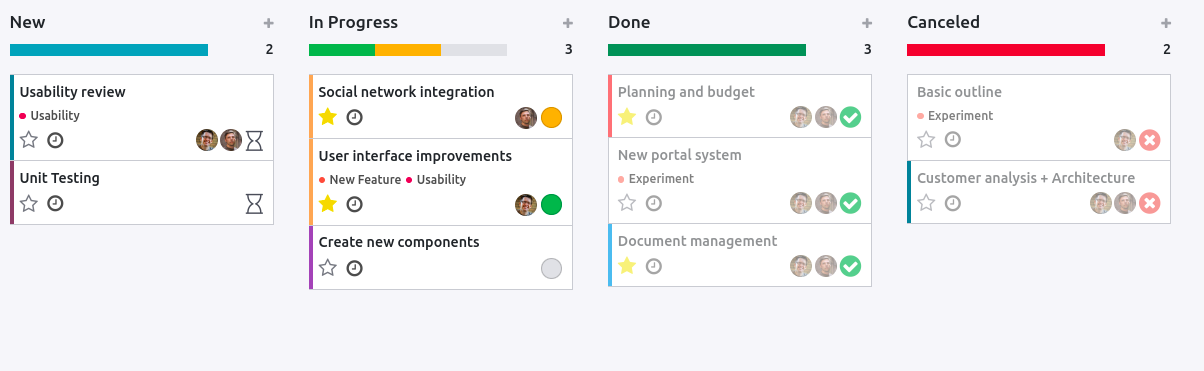This screenshot has width=1204, height=371.
Task: Open green state dropdown on User interface improvements
Action: pos(551,205)
